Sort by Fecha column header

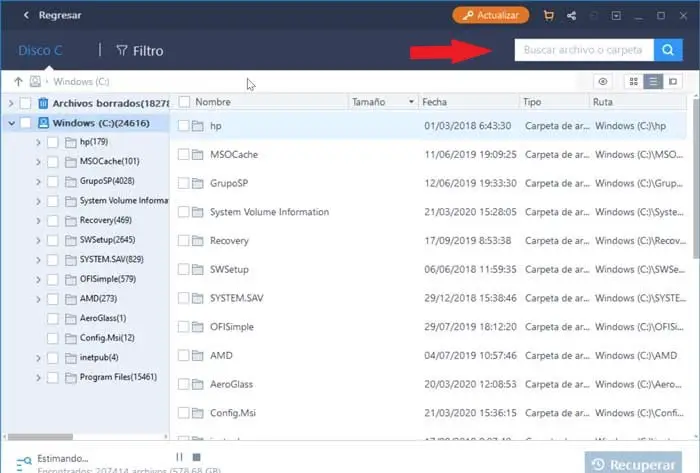pos(434,102)
